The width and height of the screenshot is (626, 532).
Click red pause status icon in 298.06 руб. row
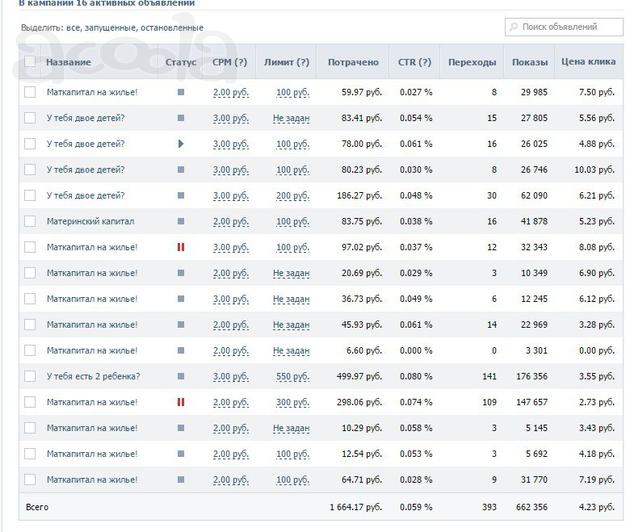(x=181, y=402)
